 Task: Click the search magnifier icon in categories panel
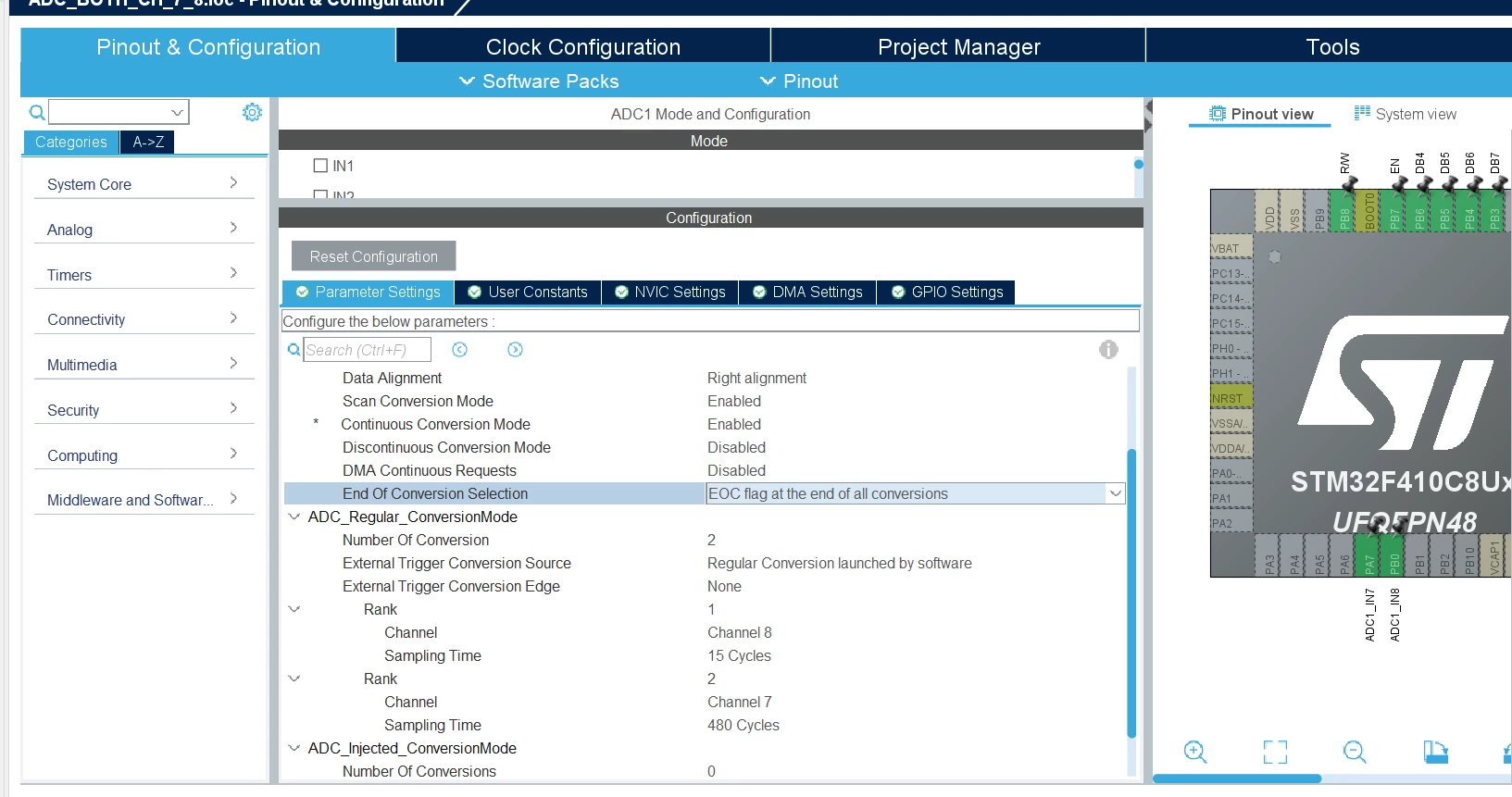tap(37, 113)
